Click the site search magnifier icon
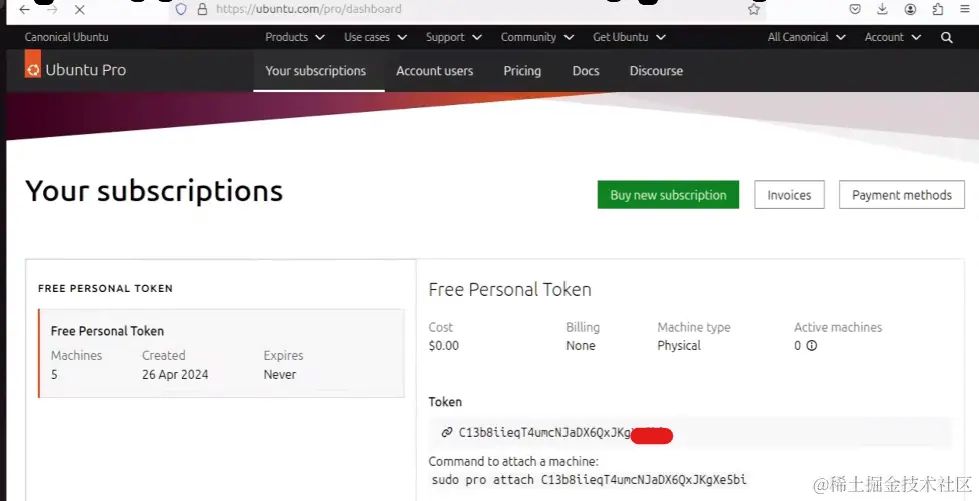The height and width of the screenshot is (501, 979). [x=947, y=37]
